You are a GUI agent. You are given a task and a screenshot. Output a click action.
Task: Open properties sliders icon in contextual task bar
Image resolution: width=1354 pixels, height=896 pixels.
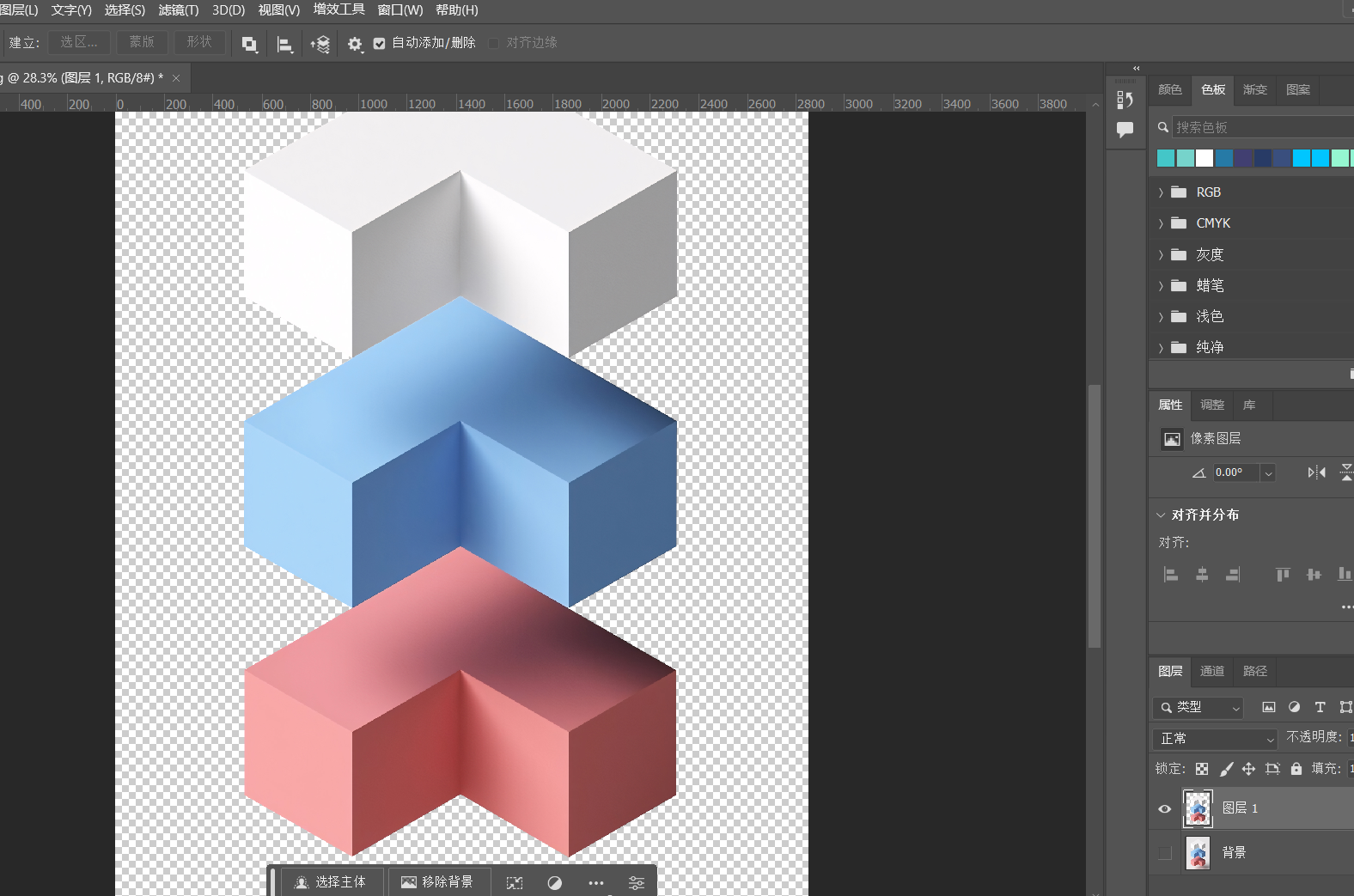tap(637, 883)
